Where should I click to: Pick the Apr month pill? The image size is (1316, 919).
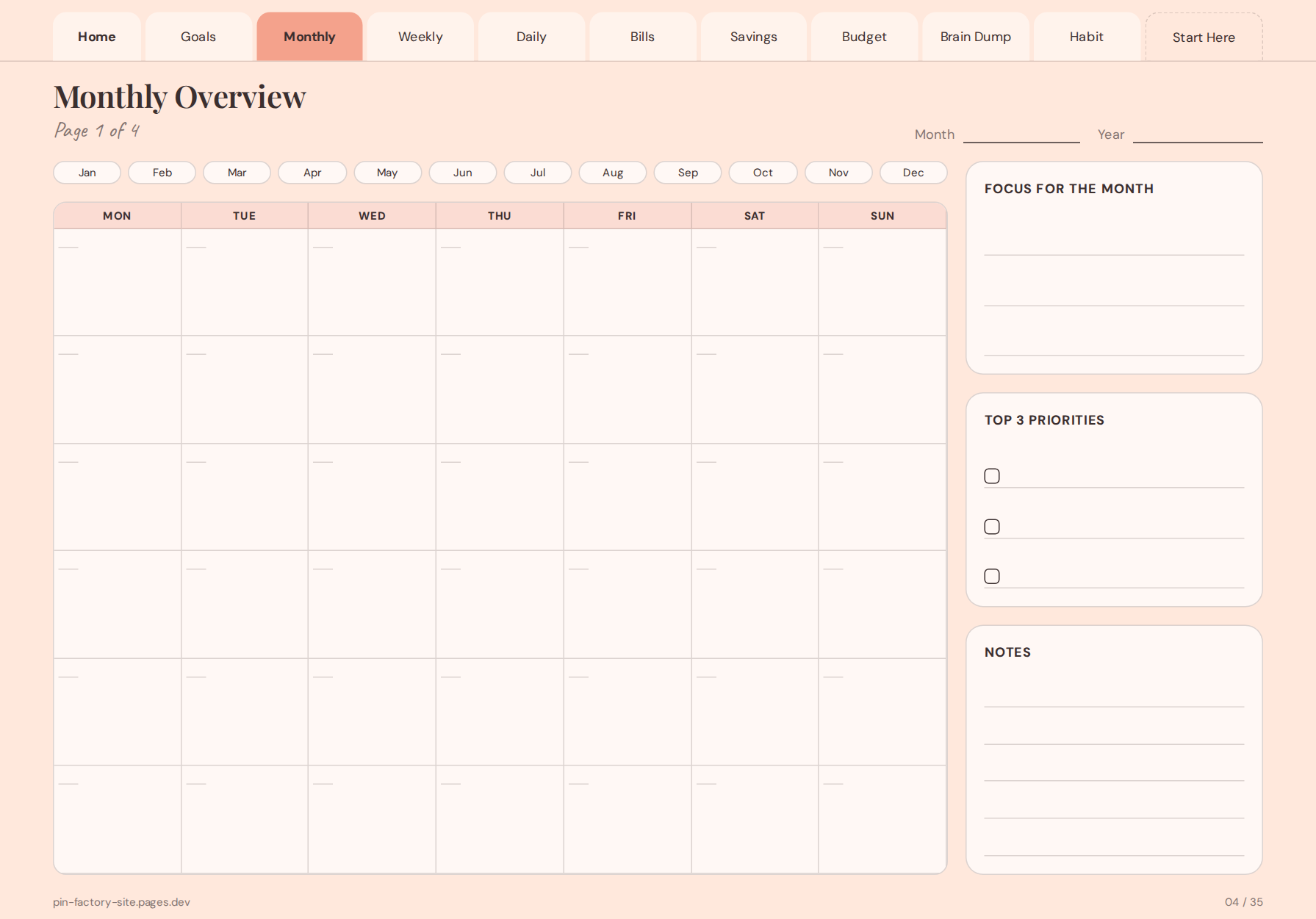click(312, 173)
